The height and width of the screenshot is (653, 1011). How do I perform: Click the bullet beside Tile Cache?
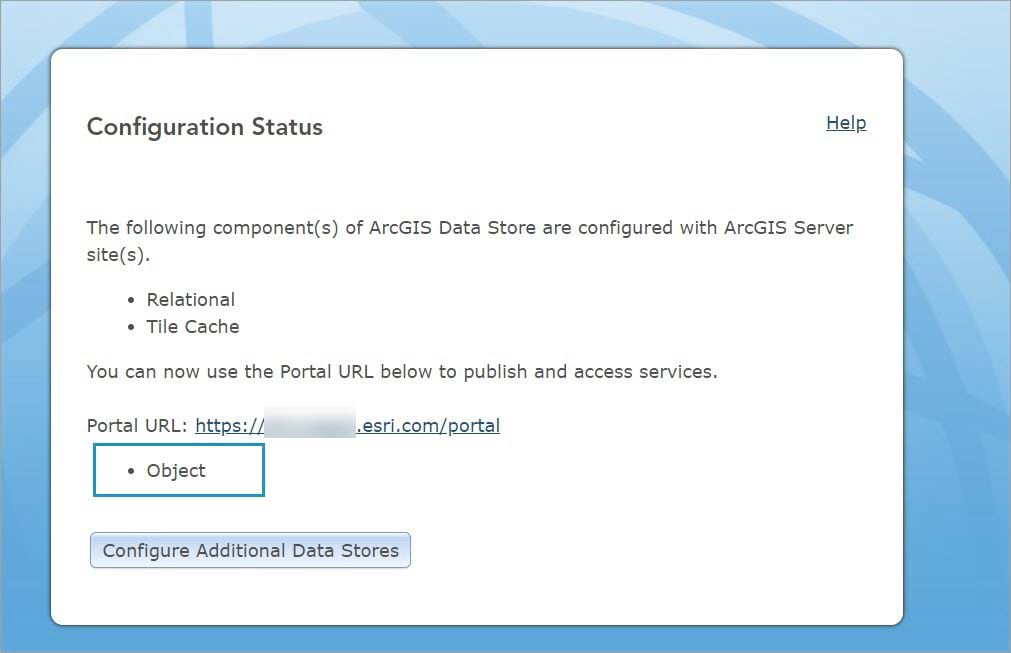[131, 327]
